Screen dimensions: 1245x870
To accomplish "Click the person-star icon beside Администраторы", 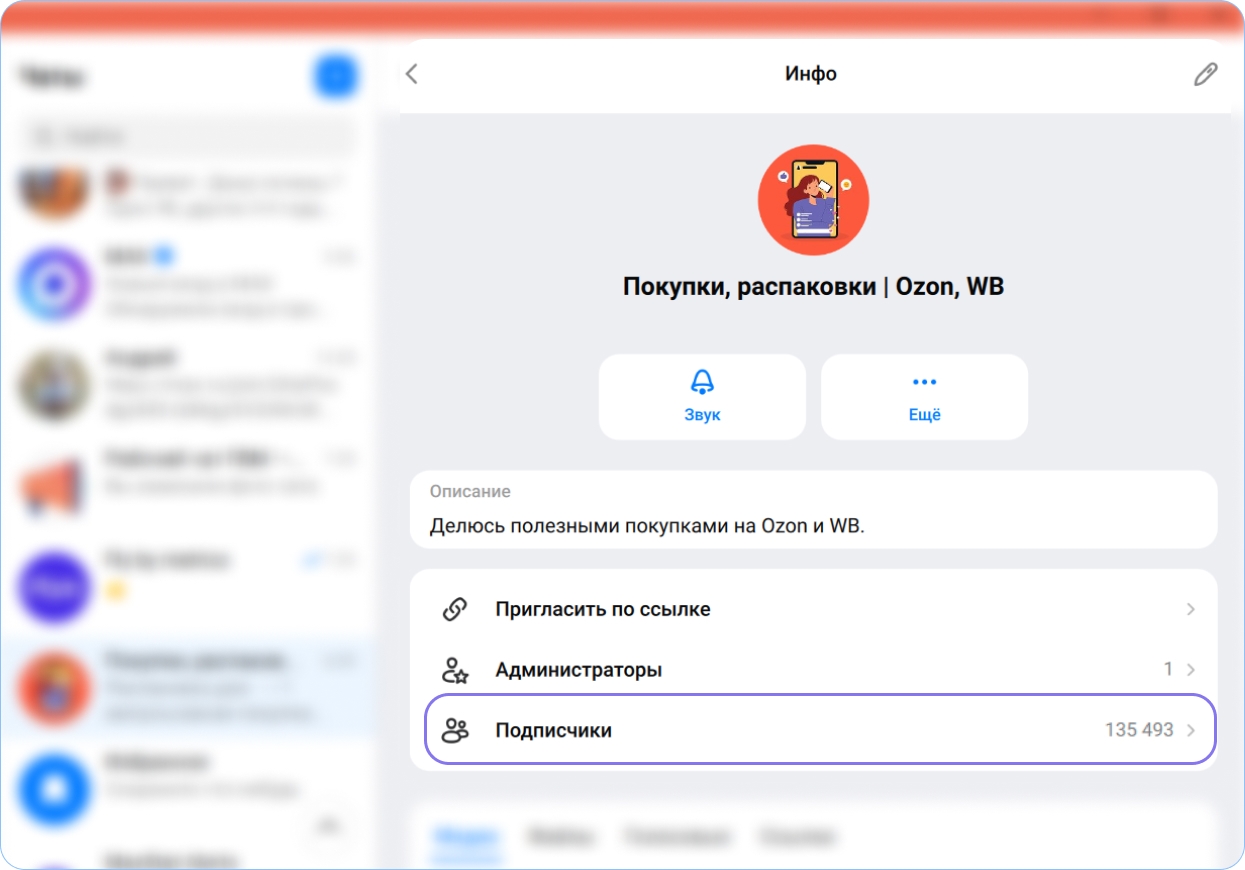I will [x=455, y=670].
